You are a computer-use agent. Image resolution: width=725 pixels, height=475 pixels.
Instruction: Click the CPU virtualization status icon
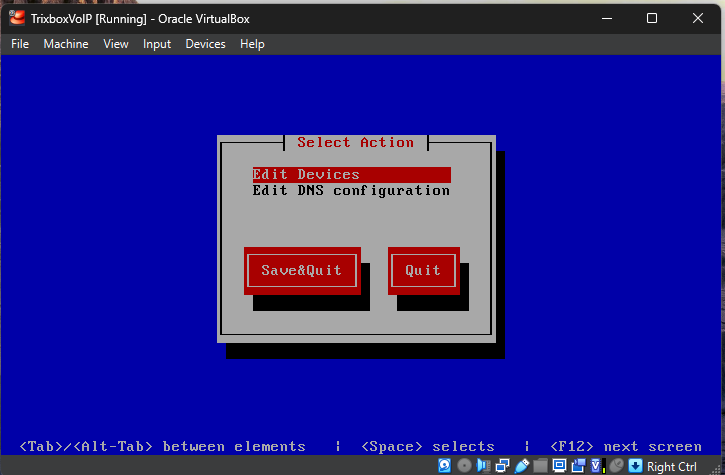598,465
